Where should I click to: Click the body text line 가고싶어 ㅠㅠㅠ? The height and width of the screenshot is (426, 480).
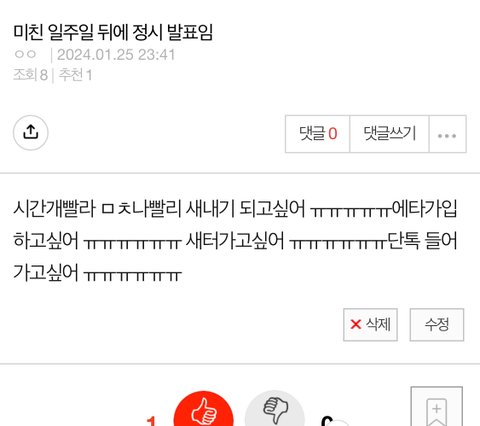pos(97,273)
